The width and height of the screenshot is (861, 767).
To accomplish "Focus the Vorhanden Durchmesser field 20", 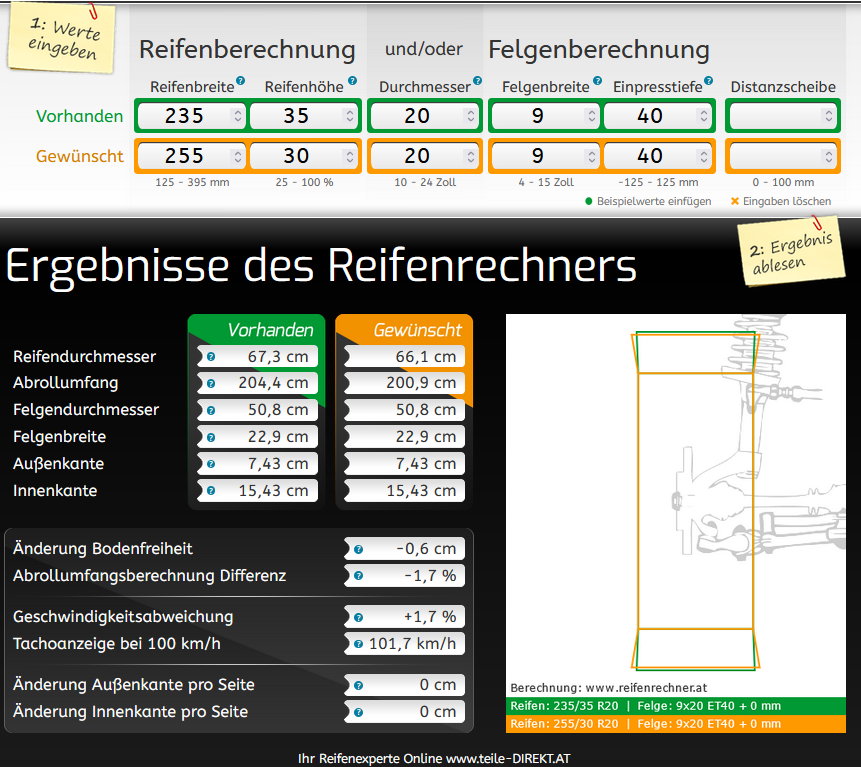I will click(x=416, y=116).
